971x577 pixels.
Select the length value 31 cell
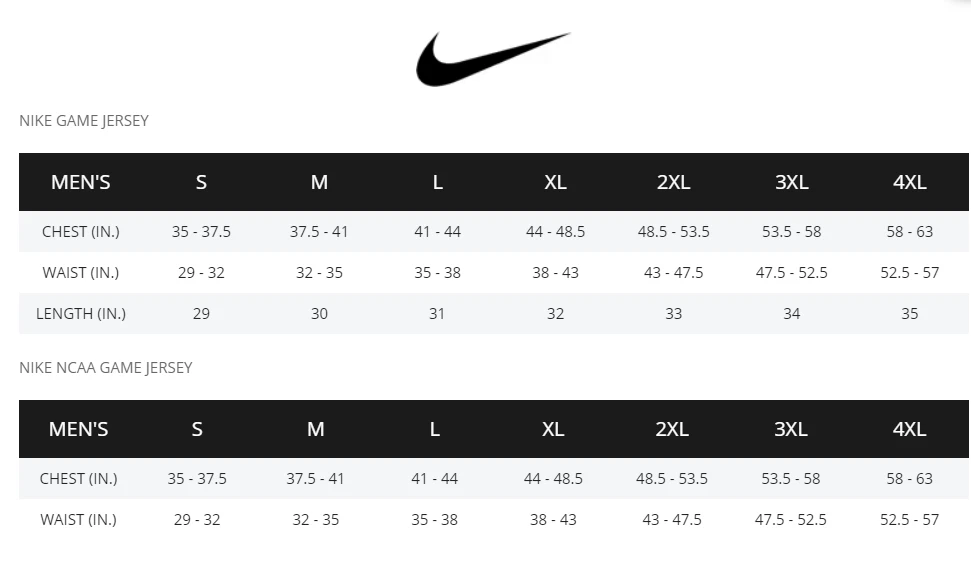(x=437, y=314)
